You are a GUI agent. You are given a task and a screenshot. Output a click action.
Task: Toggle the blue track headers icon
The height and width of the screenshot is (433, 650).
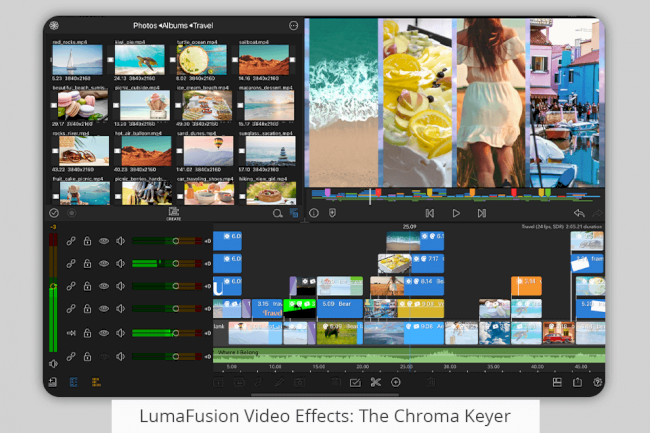[74, 382]
